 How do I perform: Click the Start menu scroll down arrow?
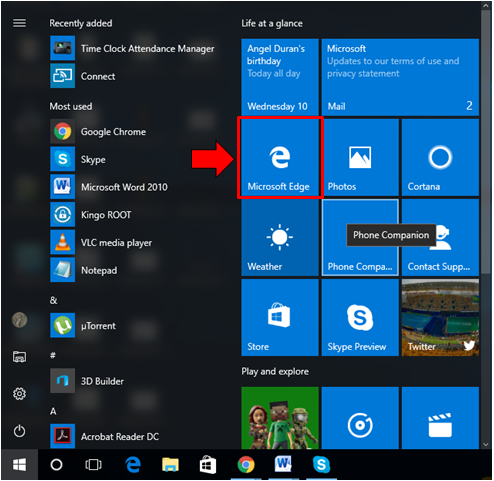[486, 444]
